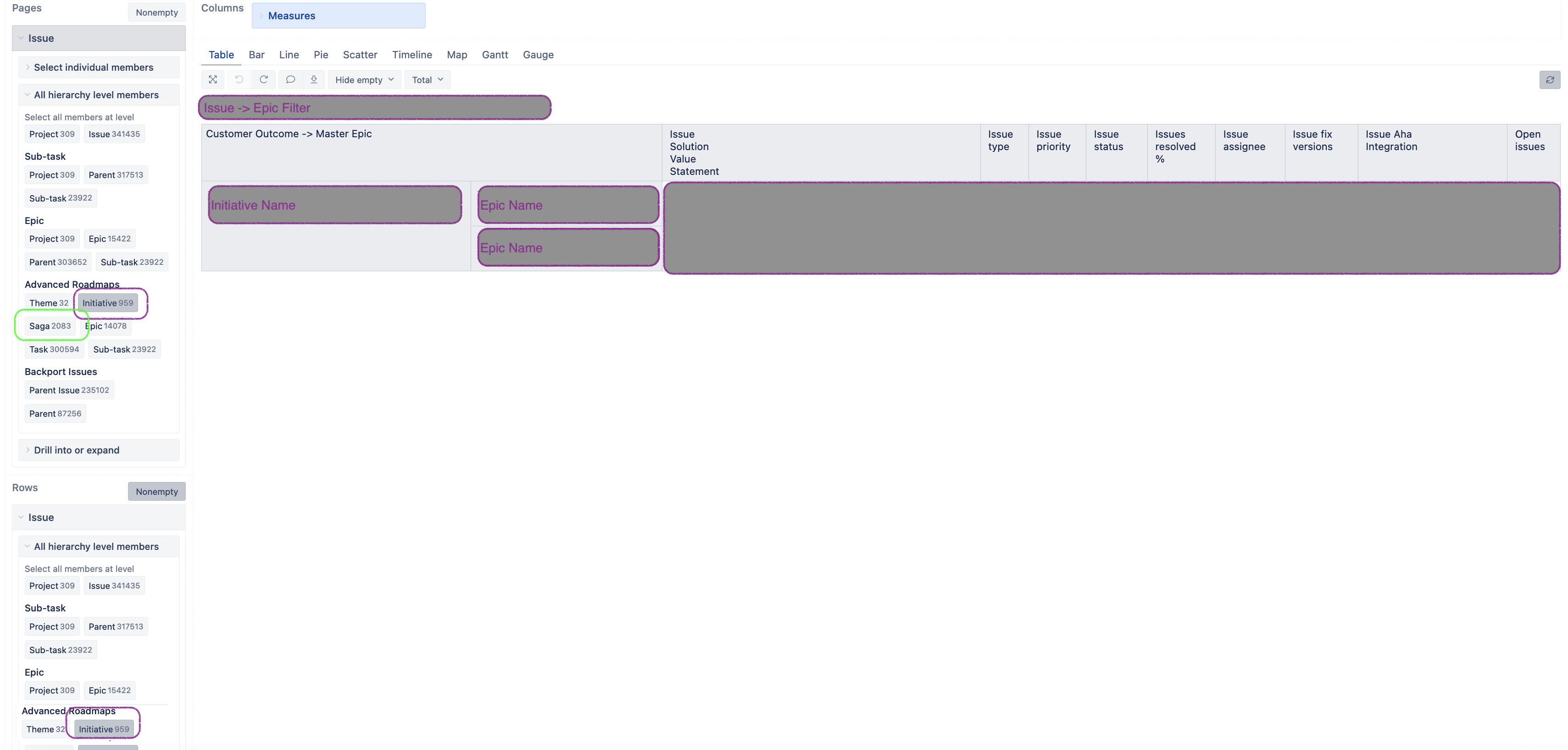Image resolution: width=1568 pixels, height=750 pixels.
Task: Click the refresh icon at far right
Action: tap(1549, 80)
